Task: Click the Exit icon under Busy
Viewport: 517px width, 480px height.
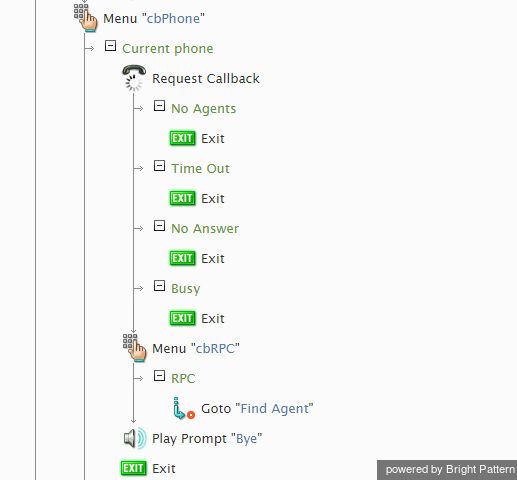Action: point(182,318)
